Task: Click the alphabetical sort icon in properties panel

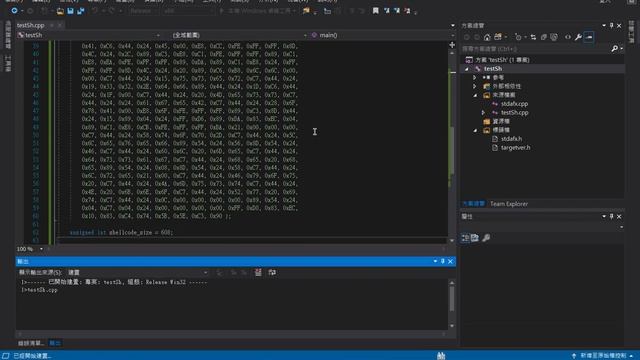Action: click(x=475, y=238)
